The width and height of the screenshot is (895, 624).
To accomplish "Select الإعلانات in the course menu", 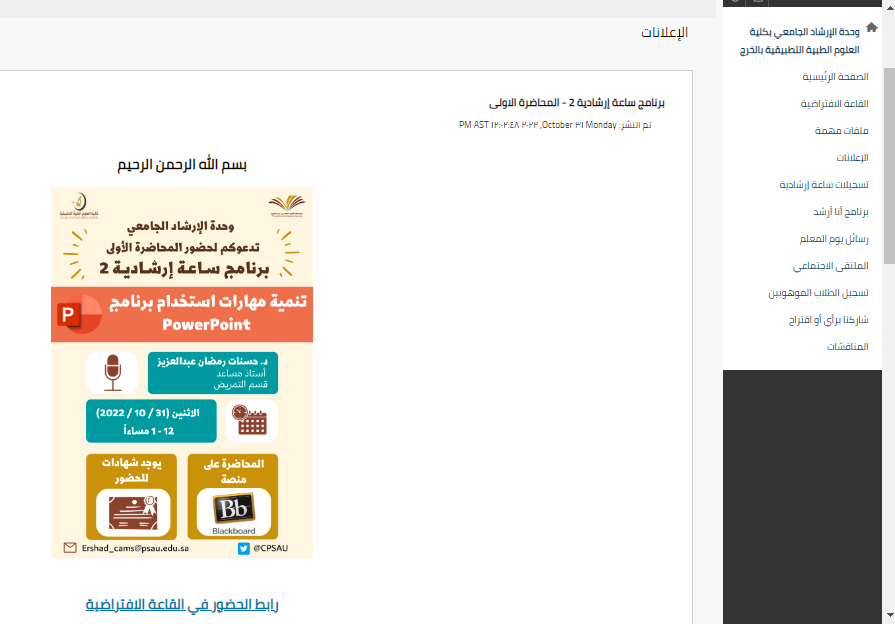I will tap(852, 158).
